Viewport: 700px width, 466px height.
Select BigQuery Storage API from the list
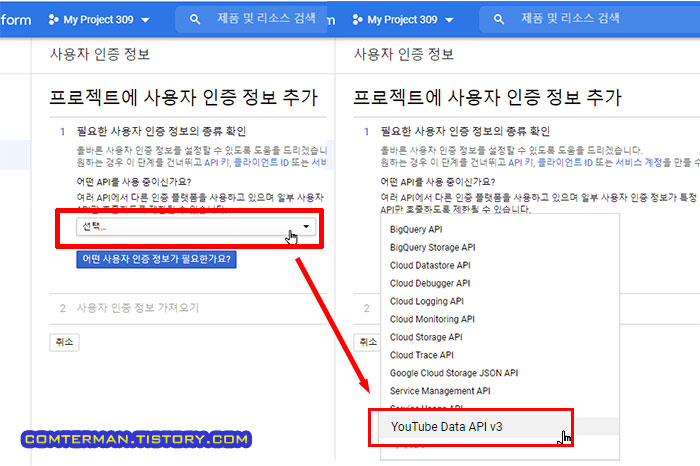pyautogui.click(x=500, y=247)
